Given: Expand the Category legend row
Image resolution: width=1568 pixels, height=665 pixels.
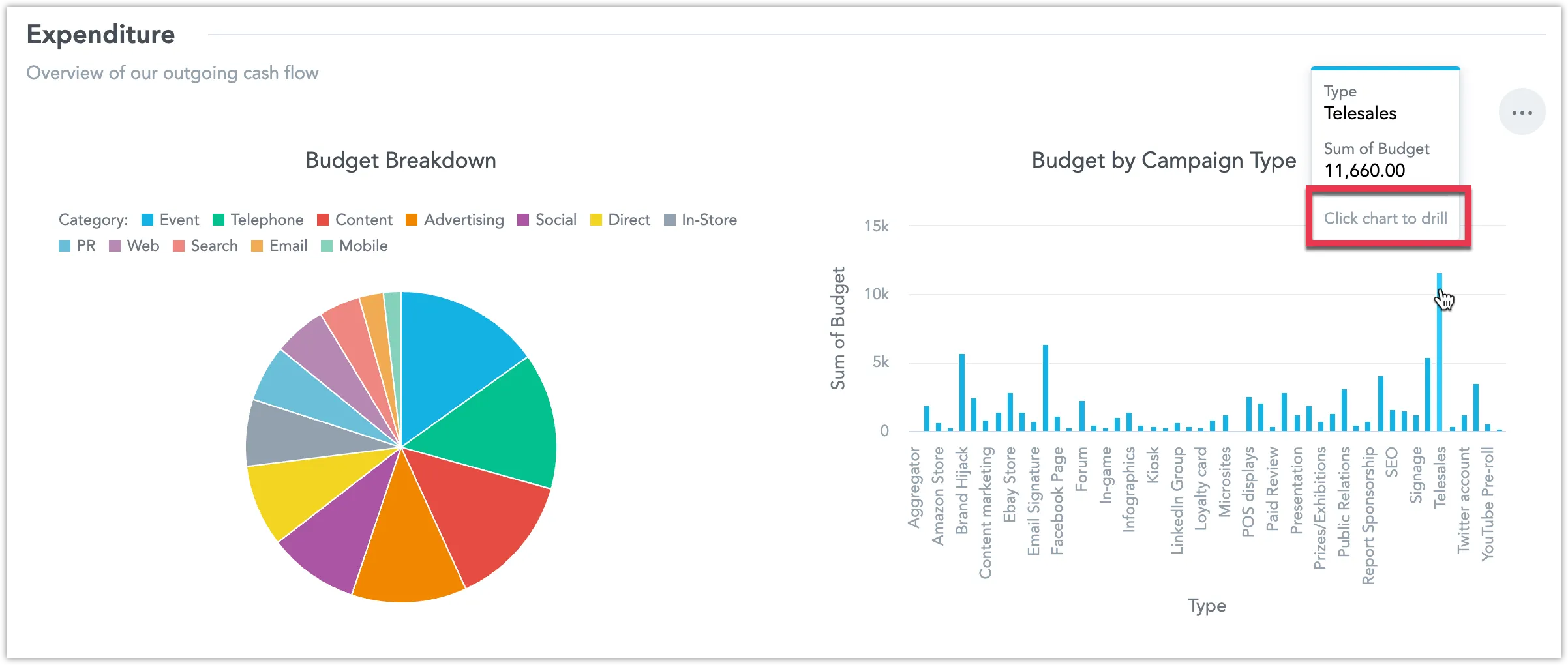Looking at the screenshot, I should pos(93,220).
